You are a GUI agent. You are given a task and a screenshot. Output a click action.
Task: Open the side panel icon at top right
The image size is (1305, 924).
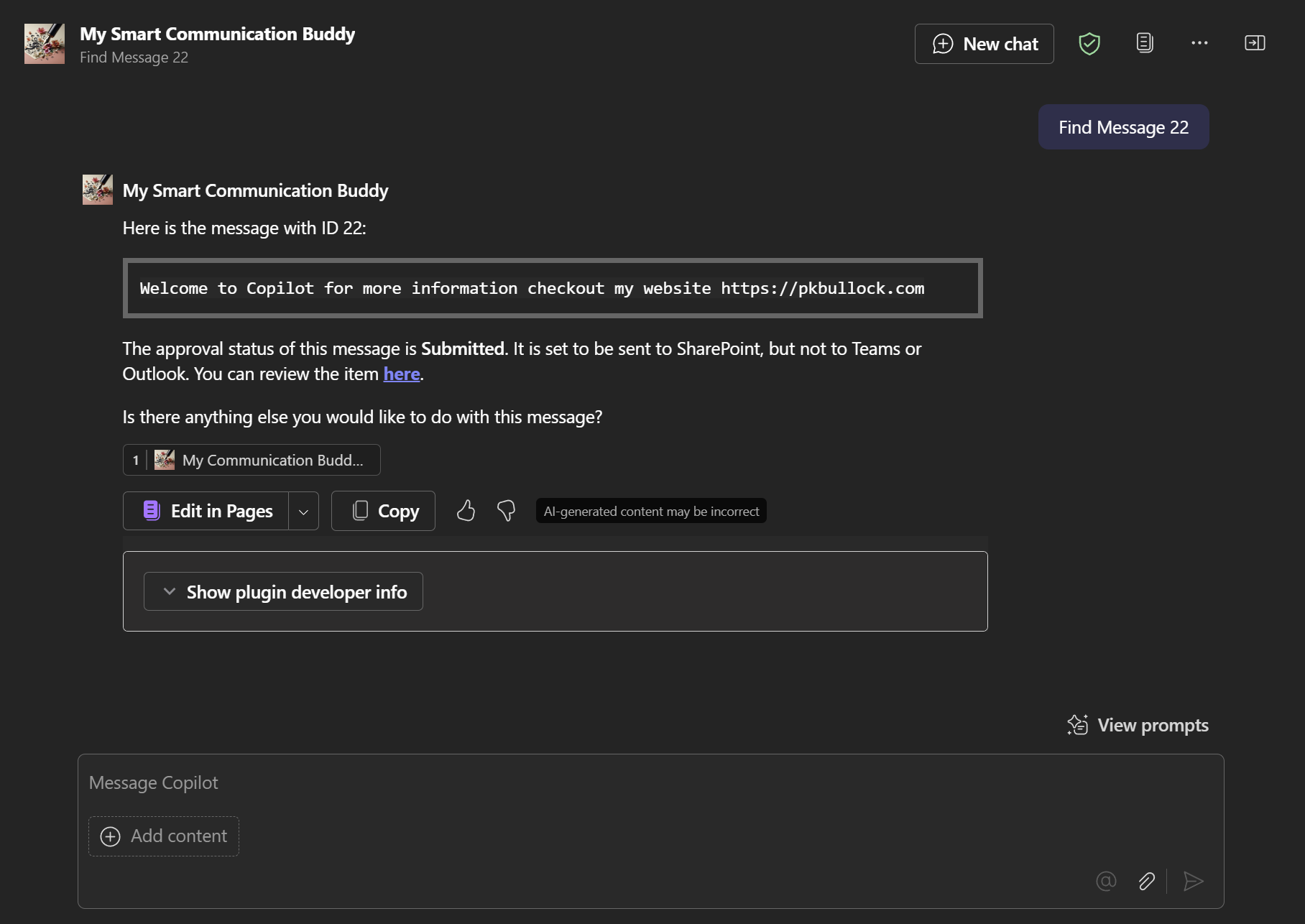(1255, 43)
